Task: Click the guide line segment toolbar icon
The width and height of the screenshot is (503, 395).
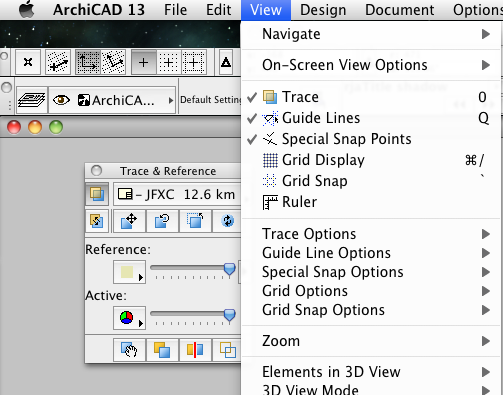Action: (x=58, y=62)
